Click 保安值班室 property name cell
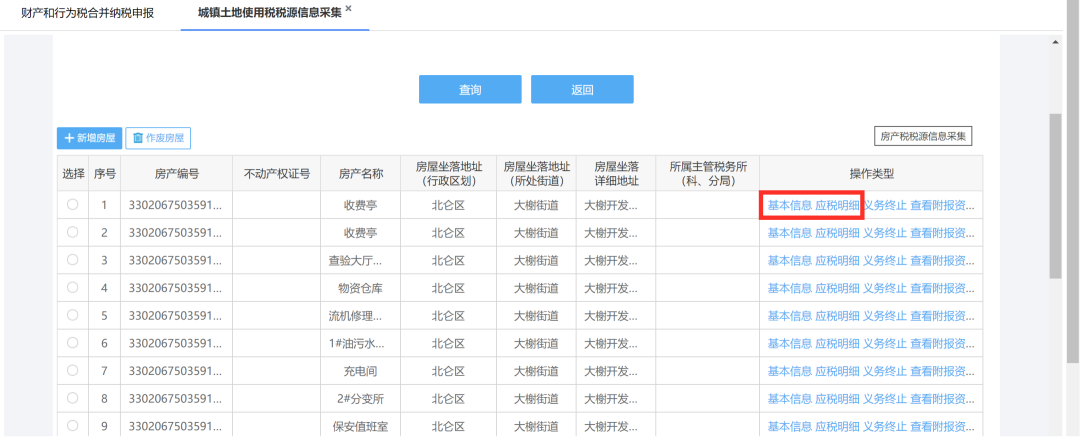 [360, 426]
